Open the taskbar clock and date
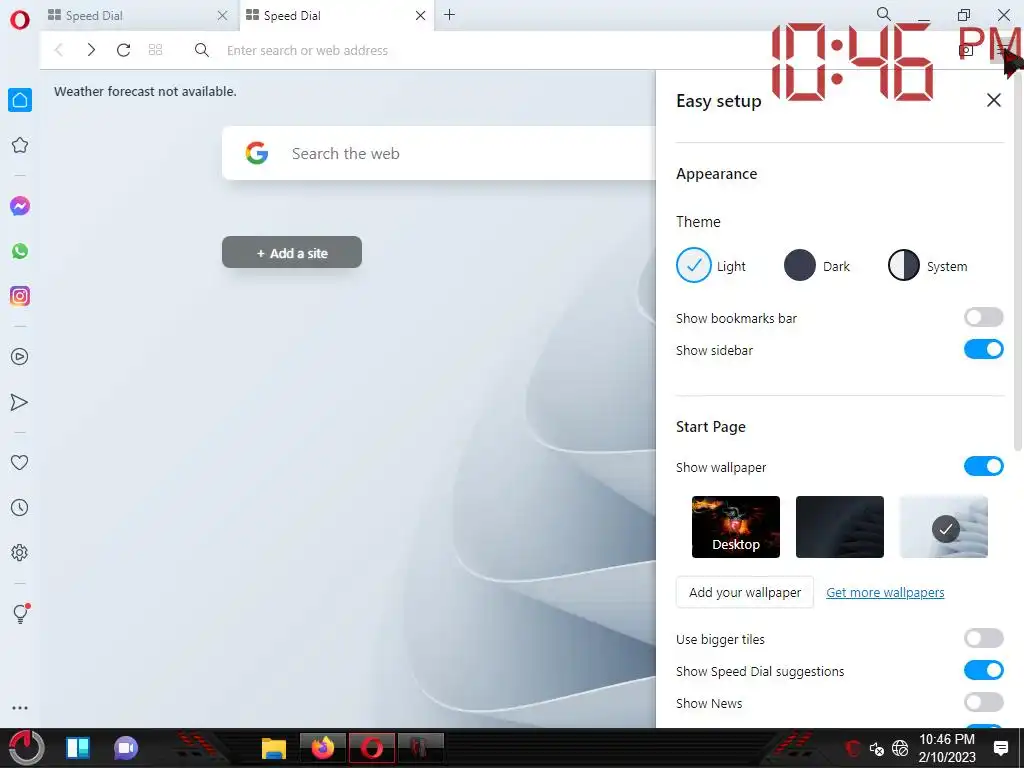The image size is (1024, 768). click(x=947, y=748)
